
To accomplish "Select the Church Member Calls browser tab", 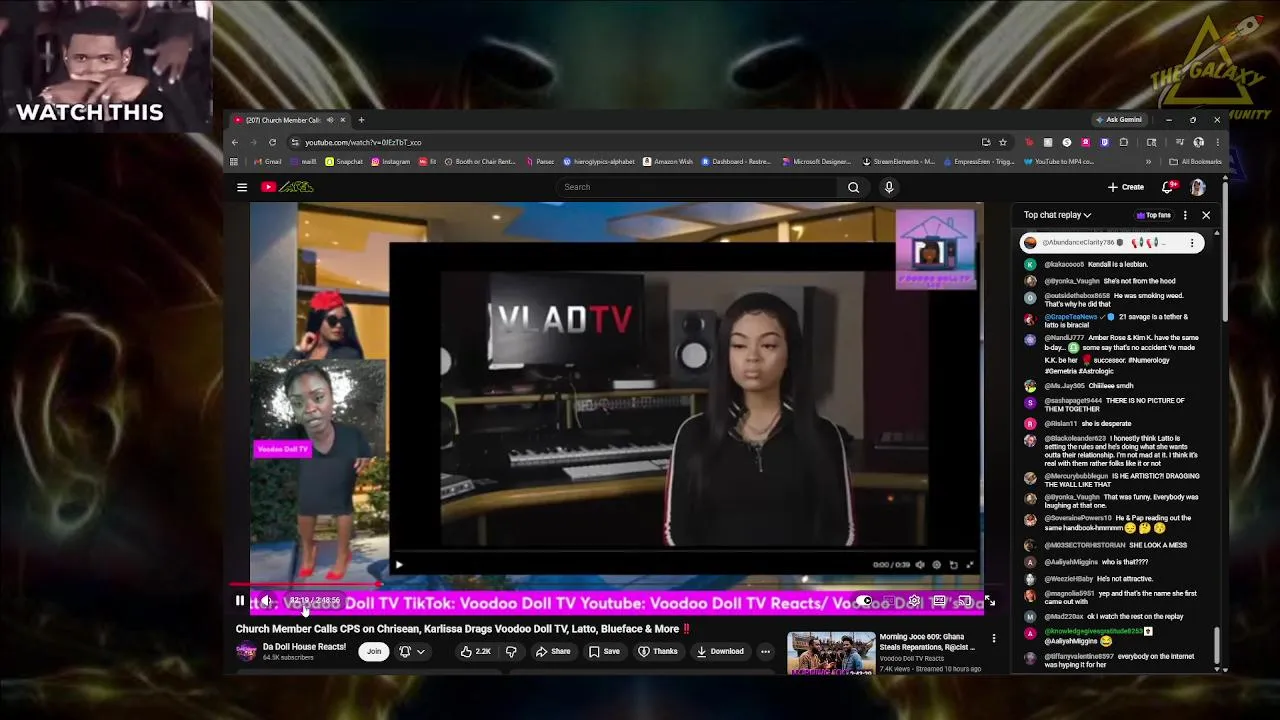I will [x=289, y=120].
